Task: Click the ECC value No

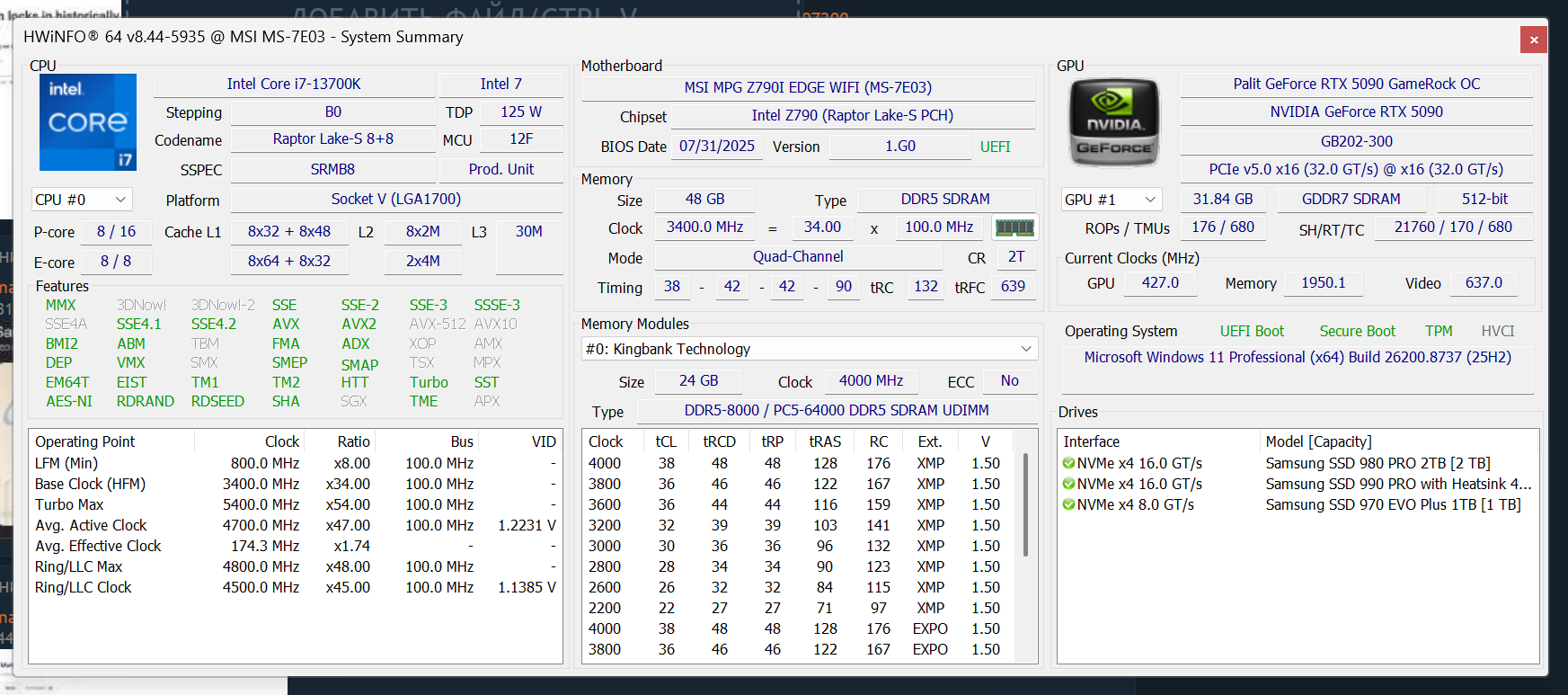Action: [x=1010, y=381]
